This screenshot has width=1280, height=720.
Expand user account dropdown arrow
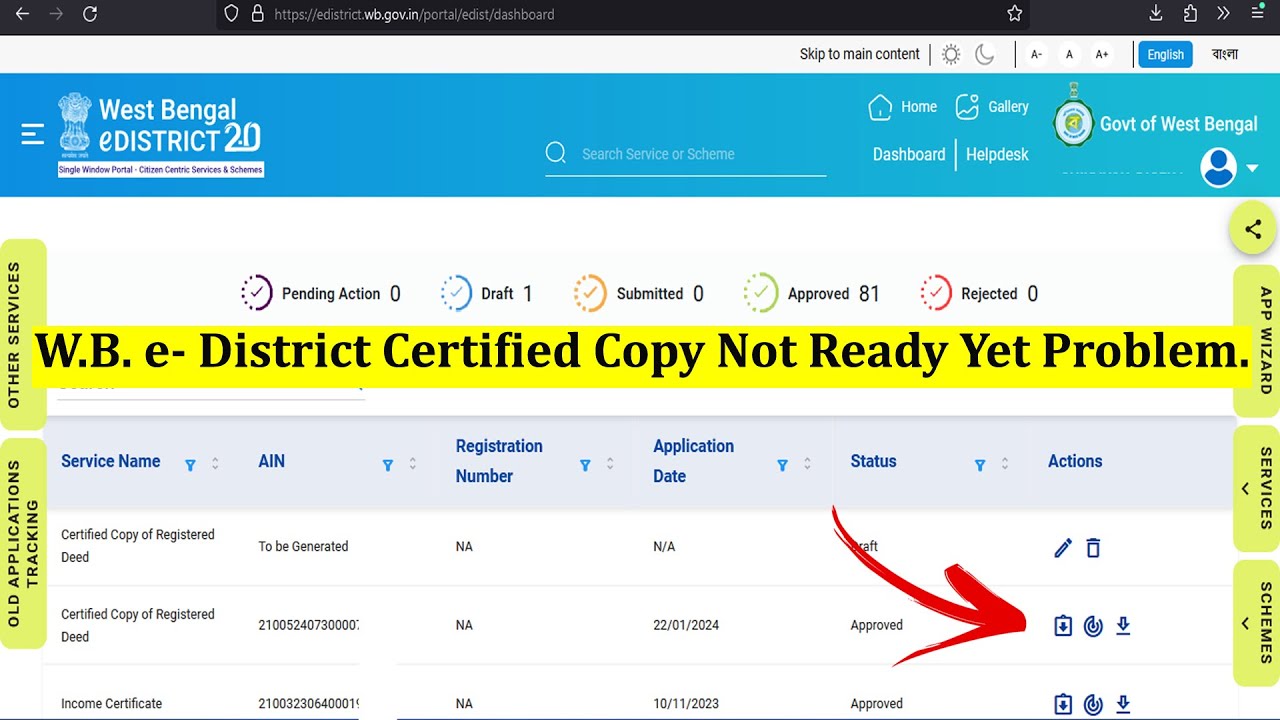[1252, 168]
